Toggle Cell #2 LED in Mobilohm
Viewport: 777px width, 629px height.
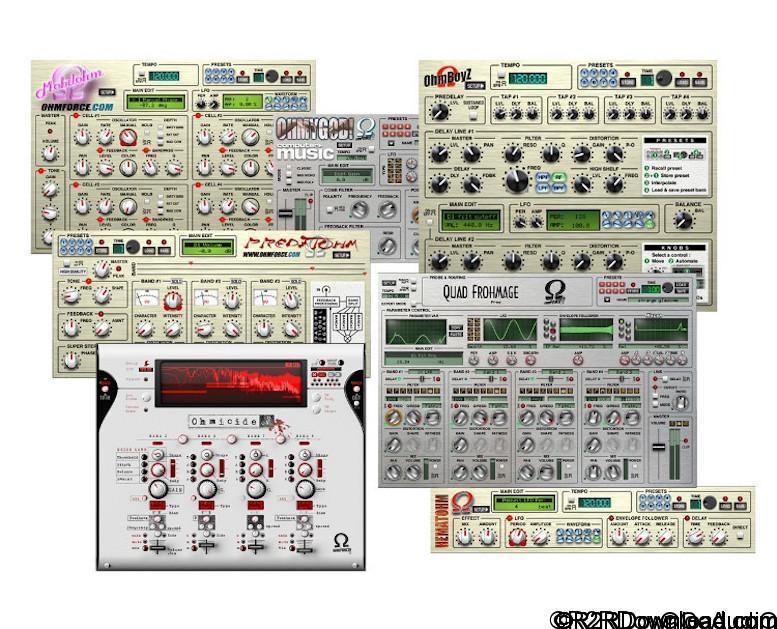coord(200,115)
